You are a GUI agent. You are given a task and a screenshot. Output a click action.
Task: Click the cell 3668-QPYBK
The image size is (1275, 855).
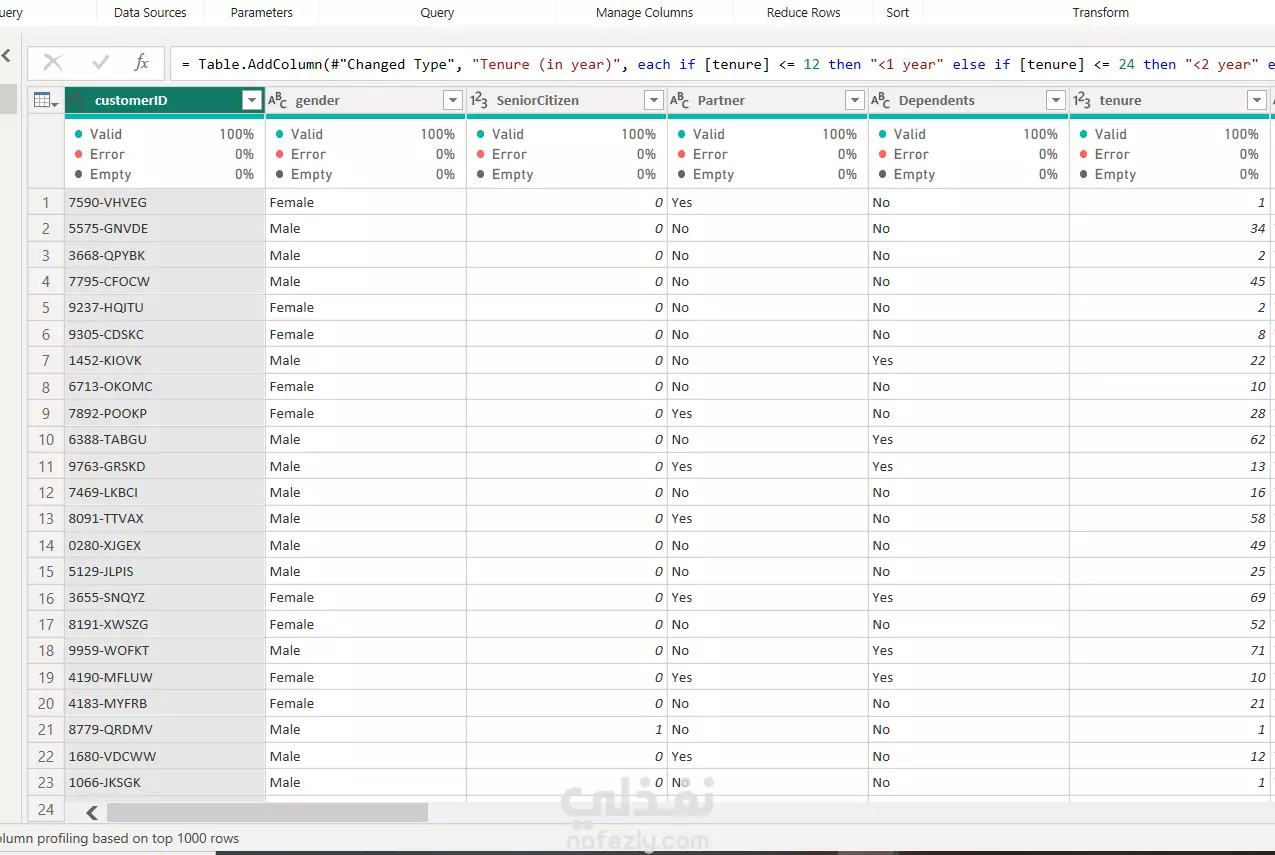[165, 255]
